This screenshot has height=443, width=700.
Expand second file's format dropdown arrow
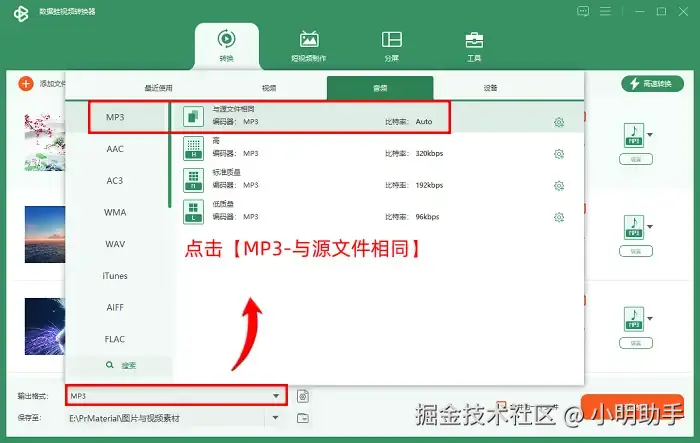coord(650,226)
